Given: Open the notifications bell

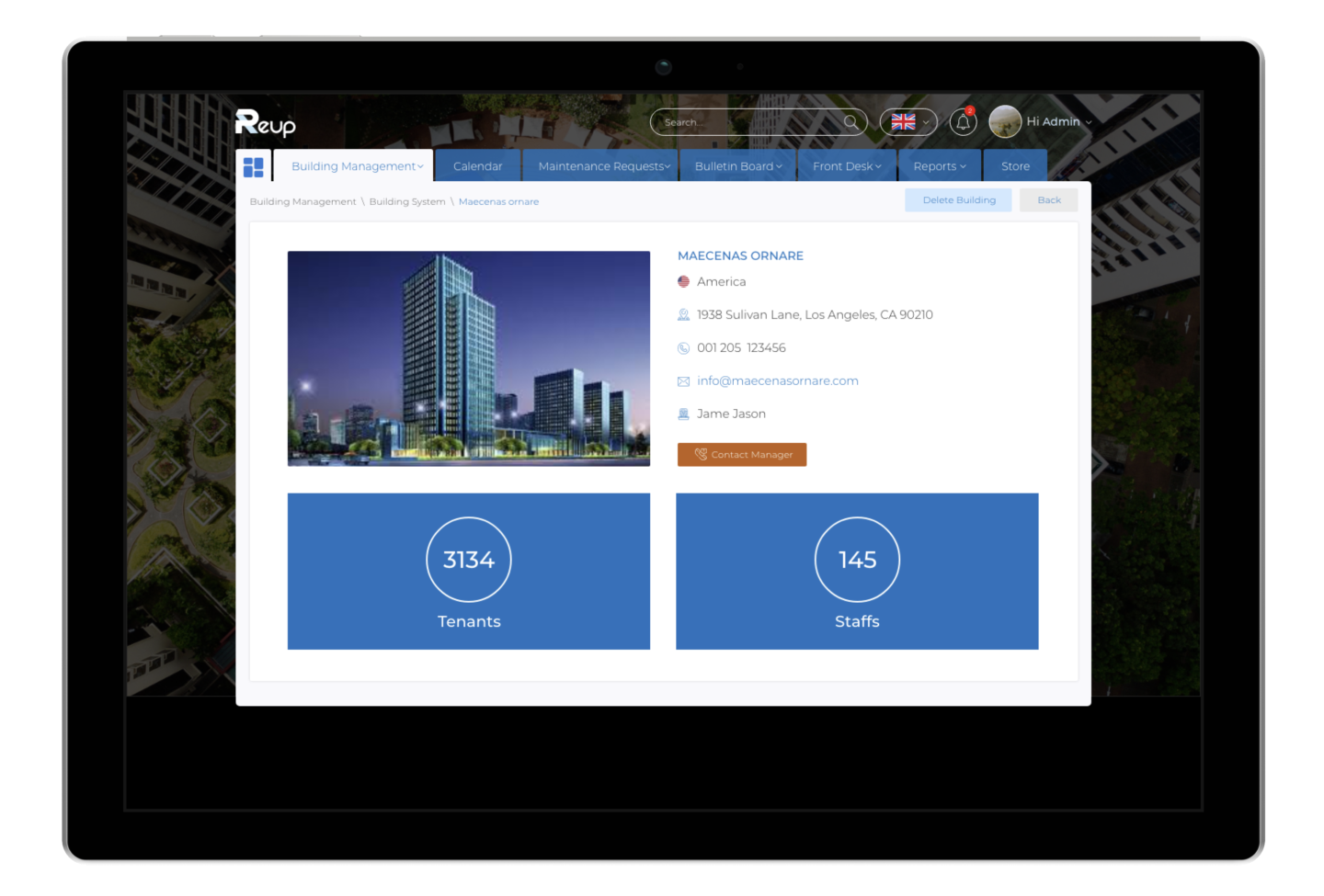Looking at the screenshot, I should click(x=963, y=122).
